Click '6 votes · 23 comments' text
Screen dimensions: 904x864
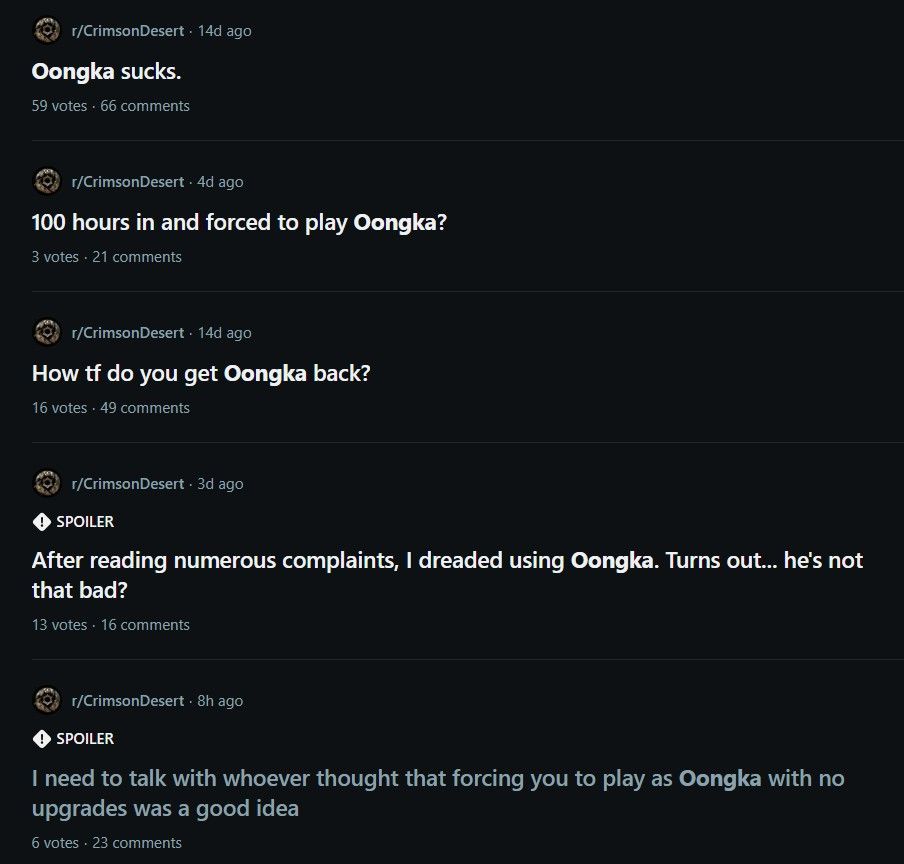pos(106,842)
